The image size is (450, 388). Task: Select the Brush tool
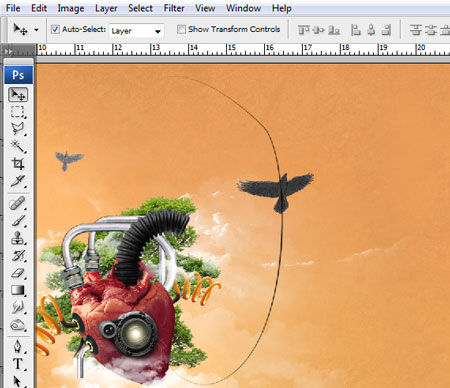coord(18,221)
